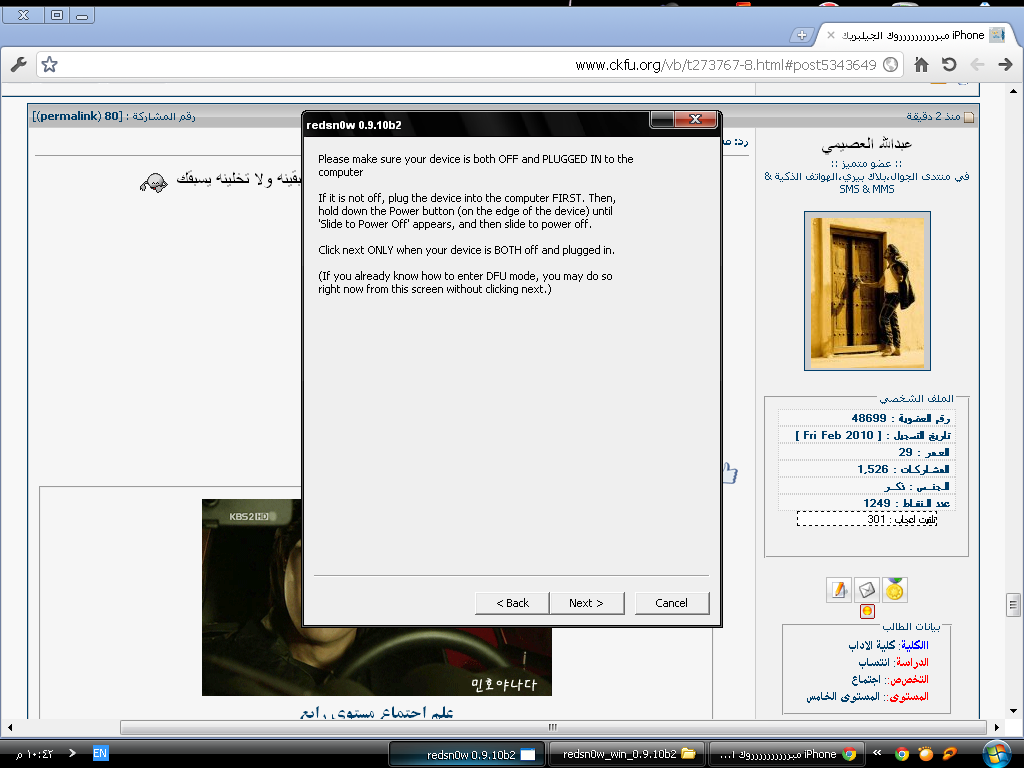
Task: Click the likes received count 301
Action: [876, 519]
